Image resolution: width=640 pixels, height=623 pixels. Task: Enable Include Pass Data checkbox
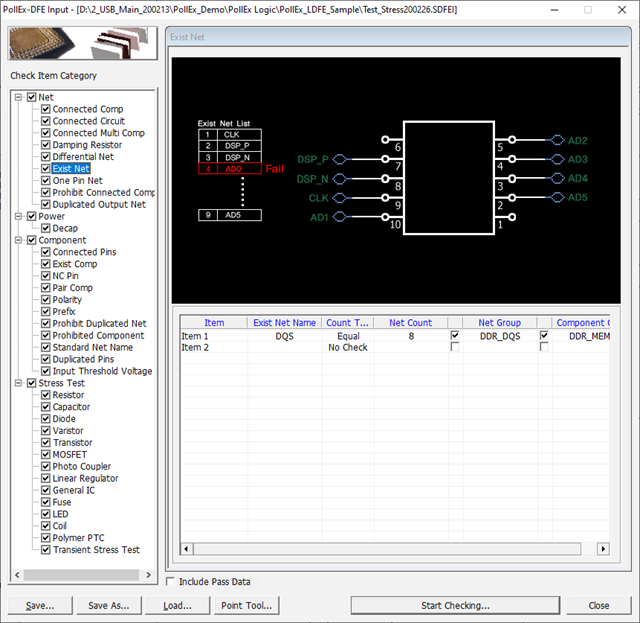[171, 581]
